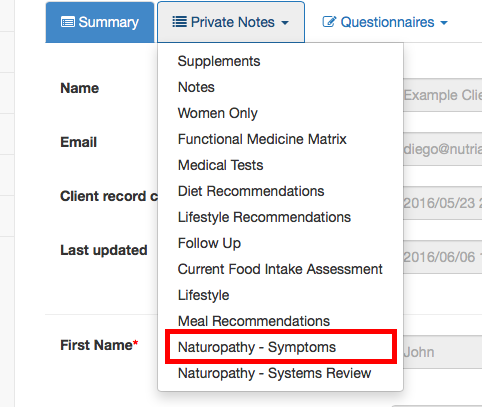Viewport: 482px width, 407px height.
Task: Click the Questionnaires edit pencil icon
Action: pyautogui.click(x=329, y=22)
